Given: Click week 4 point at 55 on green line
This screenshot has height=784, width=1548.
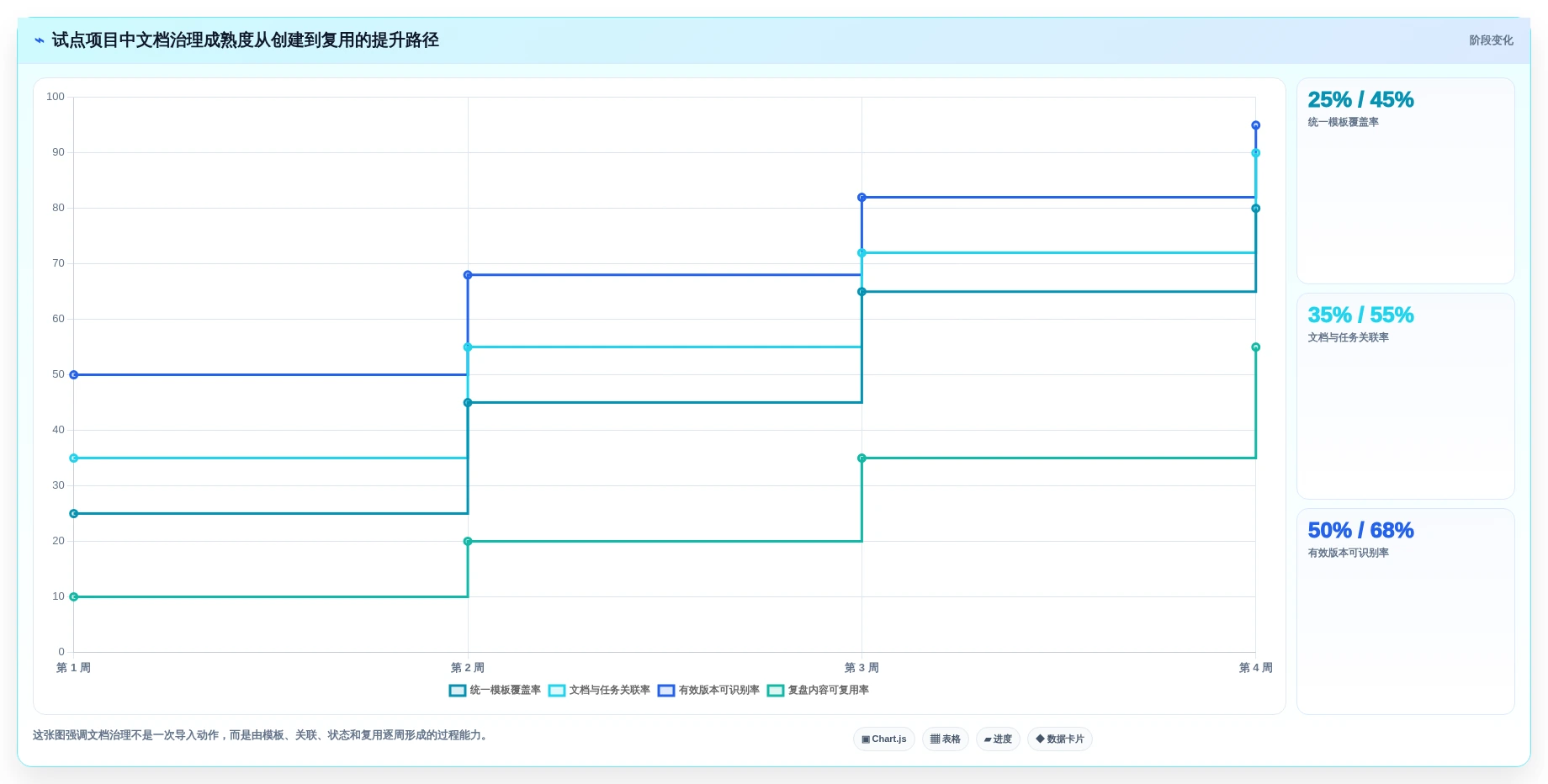Looking at the screenshot, I should coord(1255,347).
